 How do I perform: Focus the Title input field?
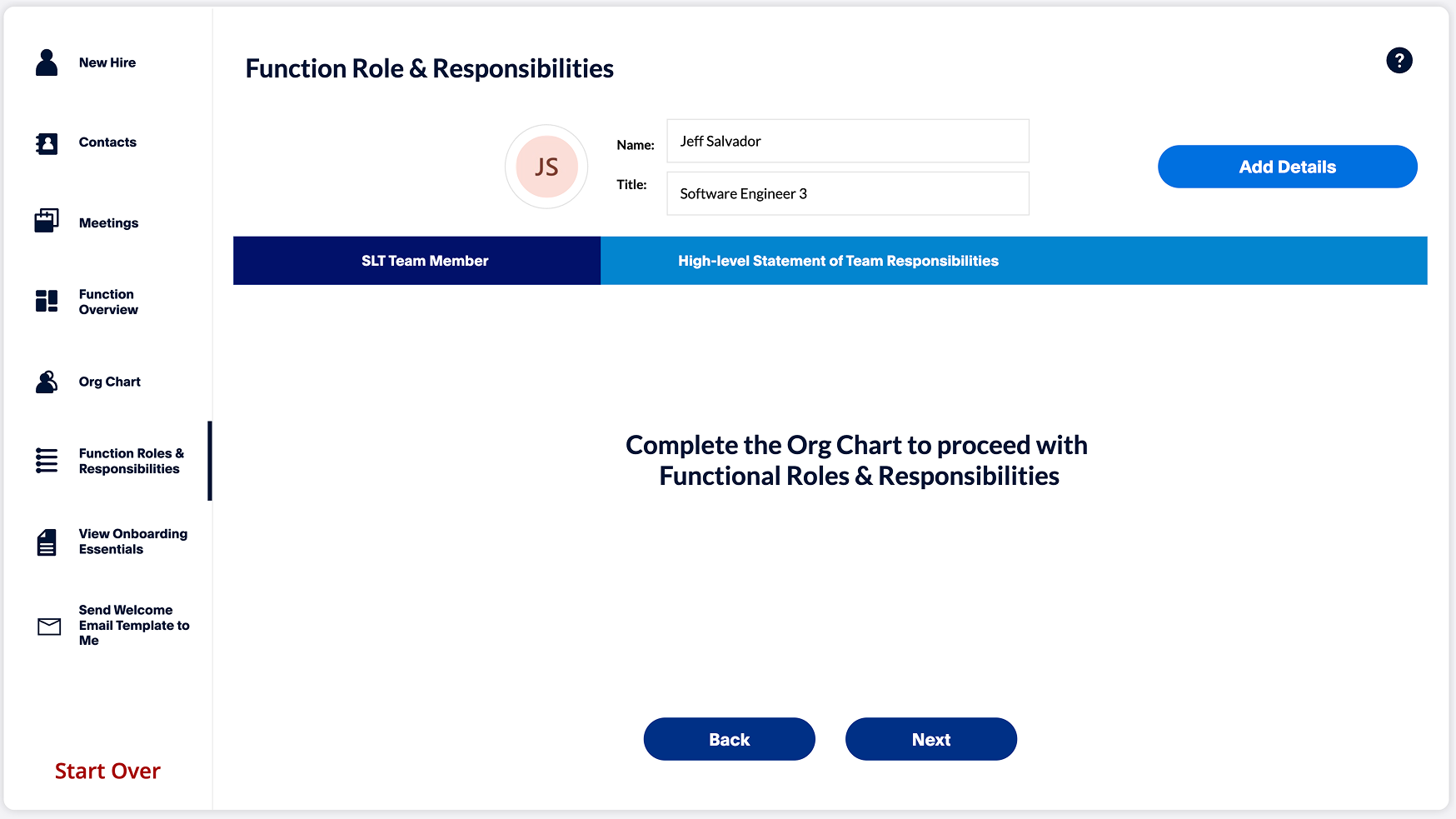coord(847,194)
